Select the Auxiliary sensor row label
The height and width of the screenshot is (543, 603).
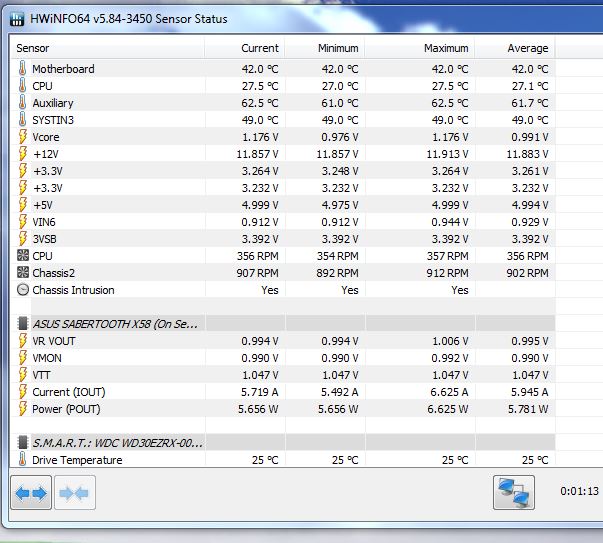53,103
